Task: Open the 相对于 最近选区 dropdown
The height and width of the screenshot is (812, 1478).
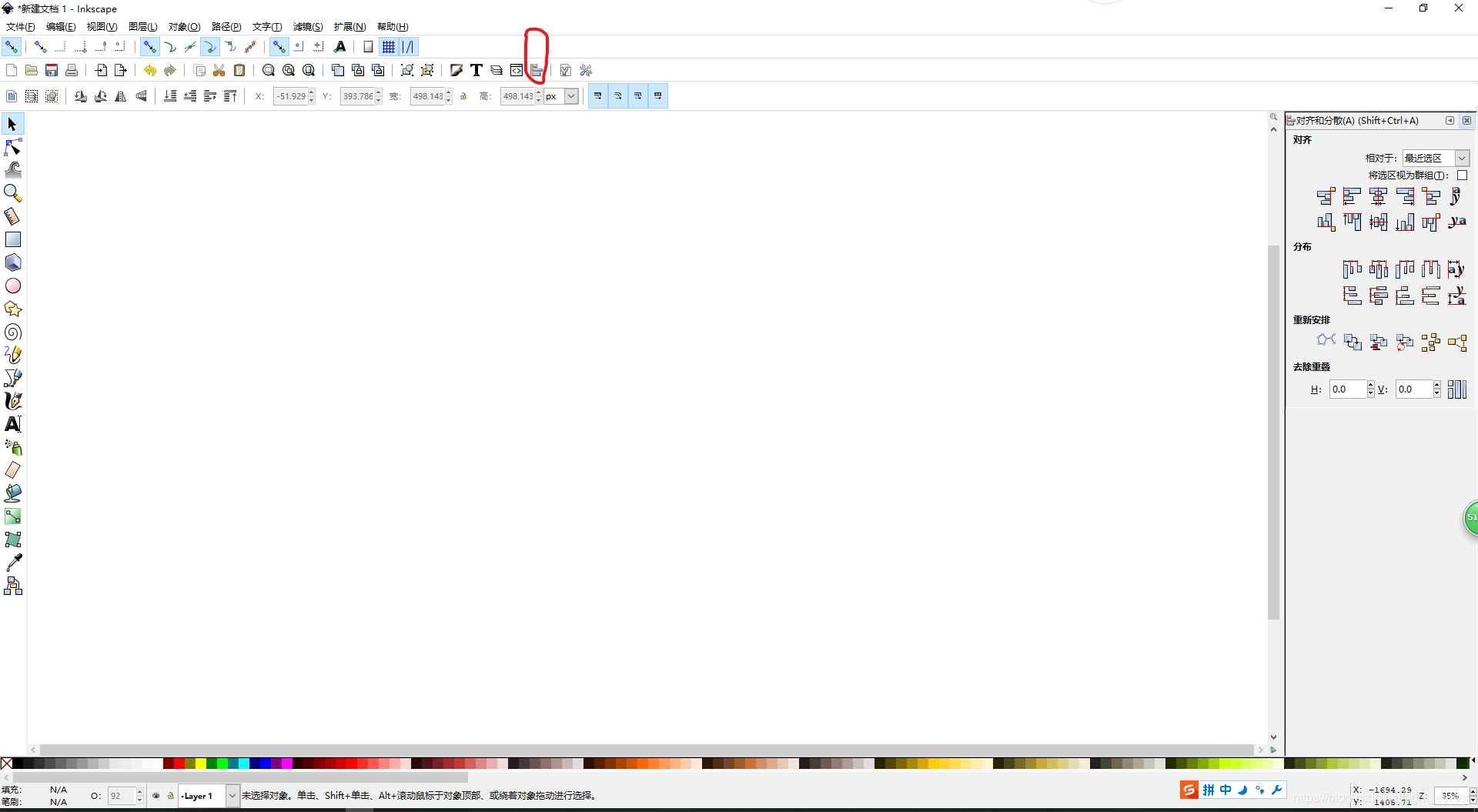Action: (1436, 158)
